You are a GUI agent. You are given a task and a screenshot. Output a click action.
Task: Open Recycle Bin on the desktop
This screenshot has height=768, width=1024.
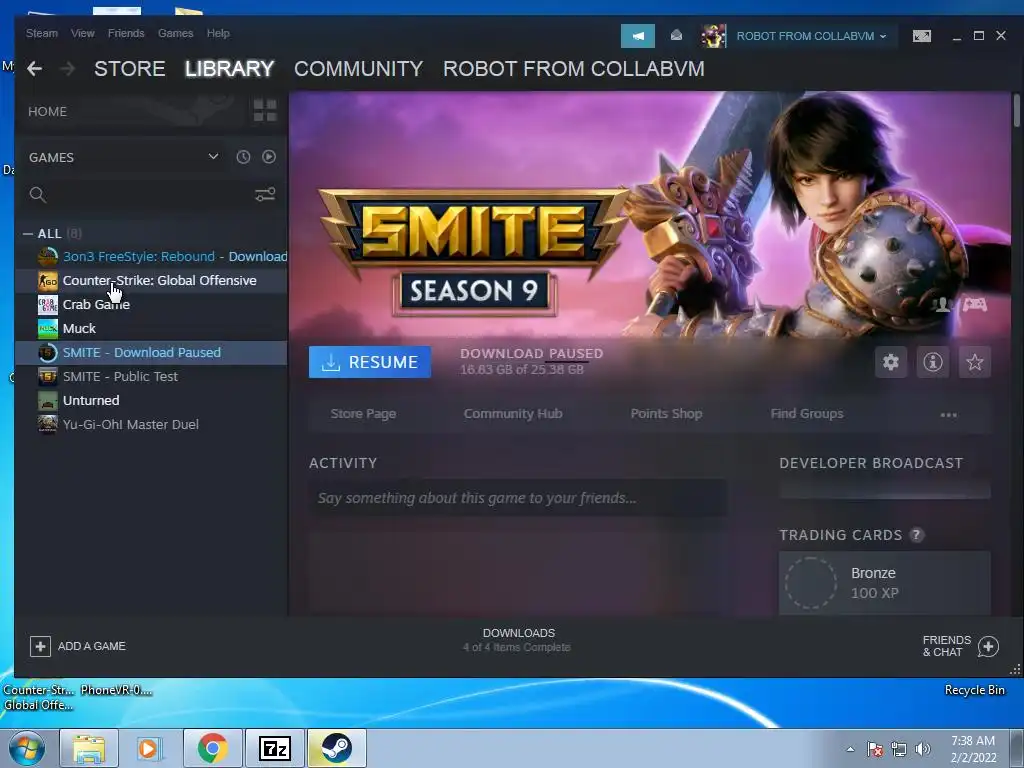974,690
